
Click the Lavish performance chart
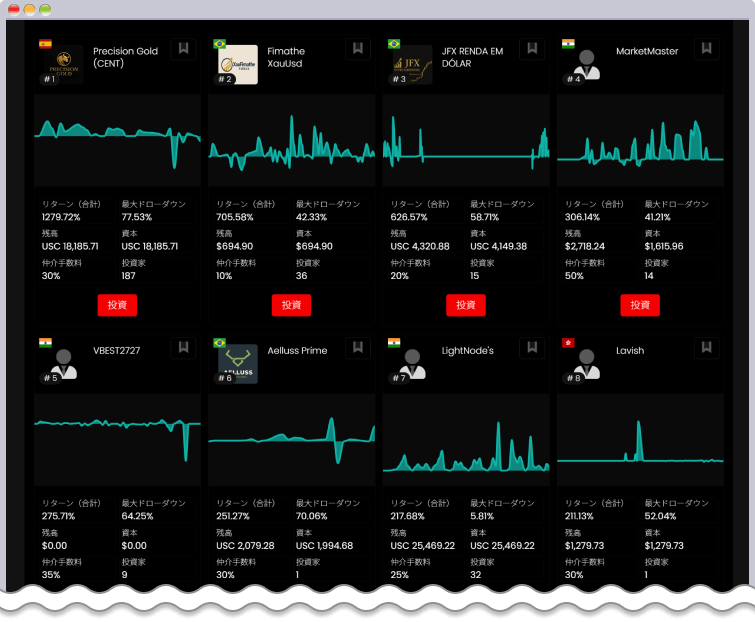pos(640,439)
